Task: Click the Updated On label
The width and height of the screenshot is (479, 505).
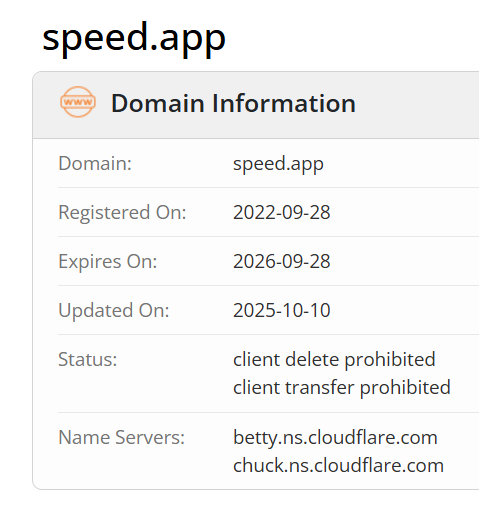Action: tap(114, 310)
